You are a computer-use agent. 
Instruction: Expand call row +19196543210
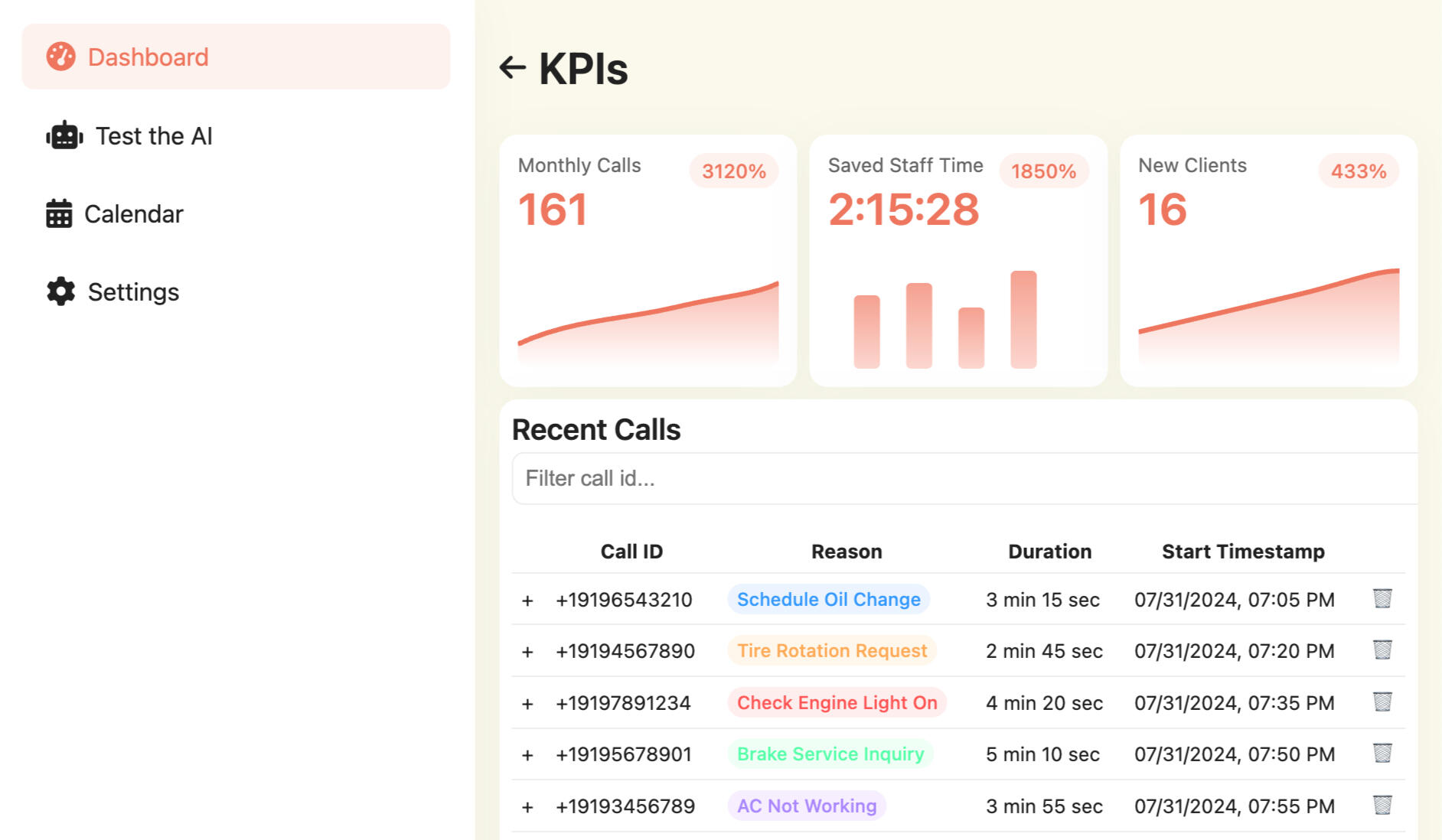pyautogui.click(x=527, y=601)
